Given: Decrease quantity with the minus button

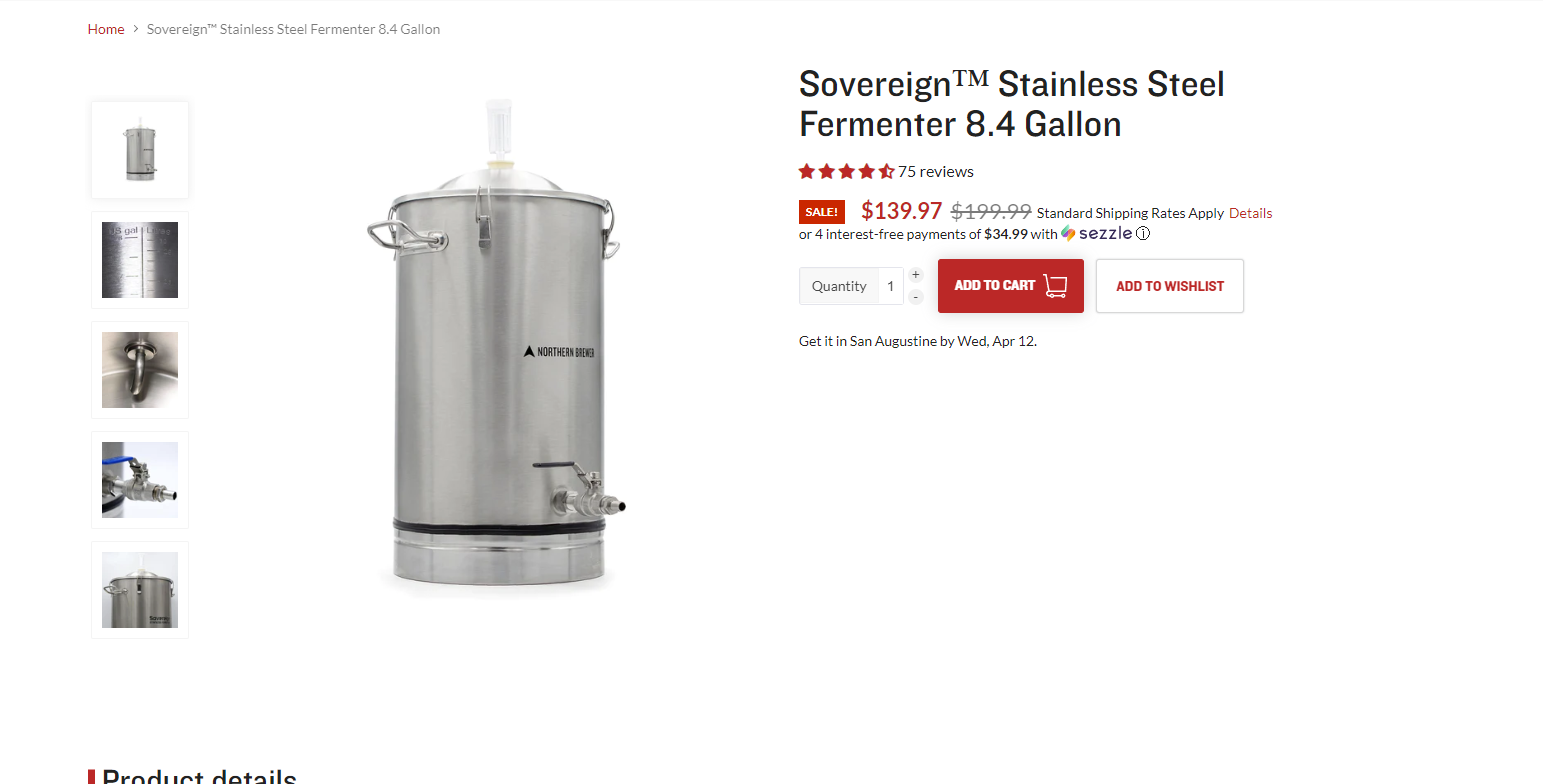Looking at the screenshot, I should 916,297.
